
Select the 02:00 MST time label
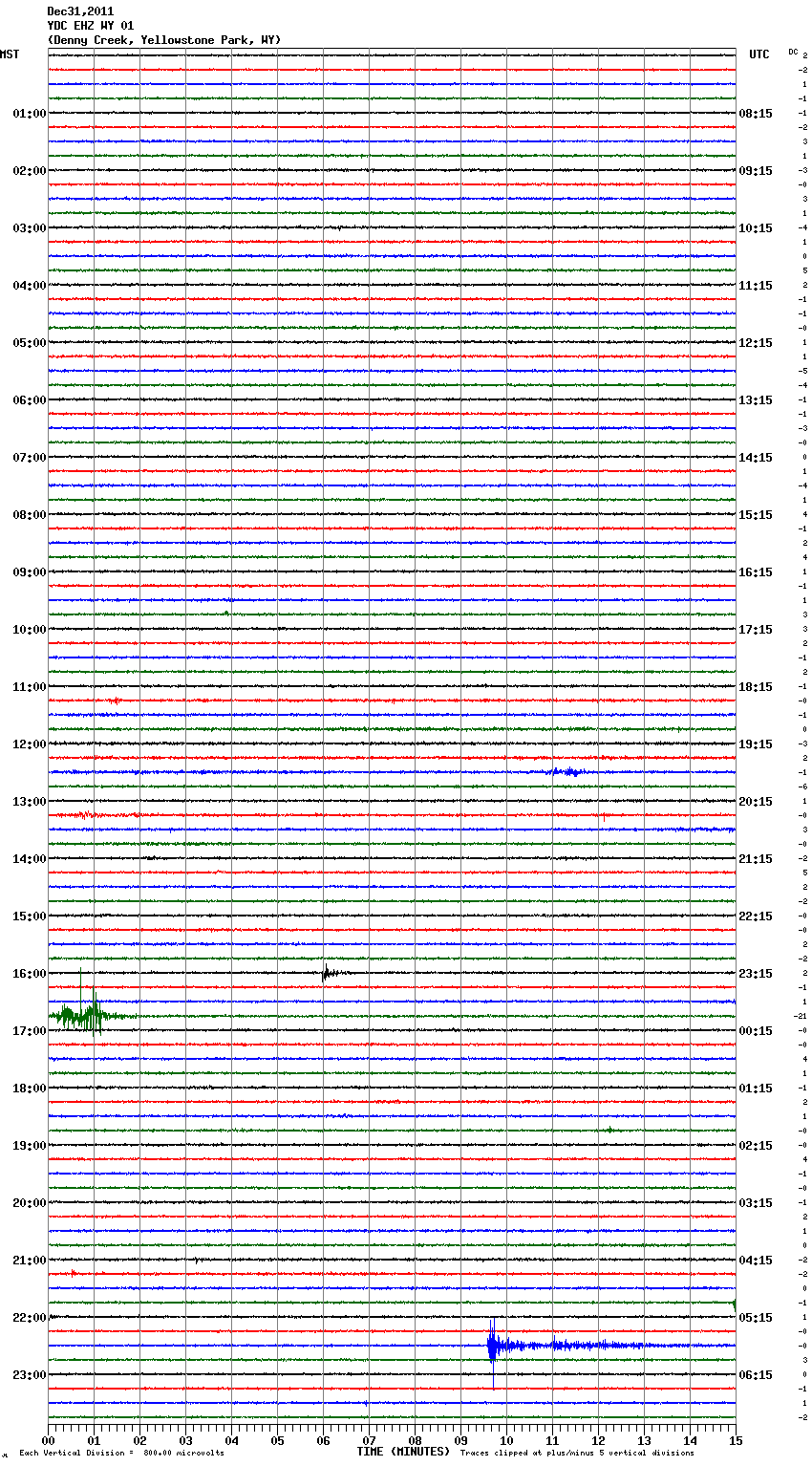tap(30, 171)
